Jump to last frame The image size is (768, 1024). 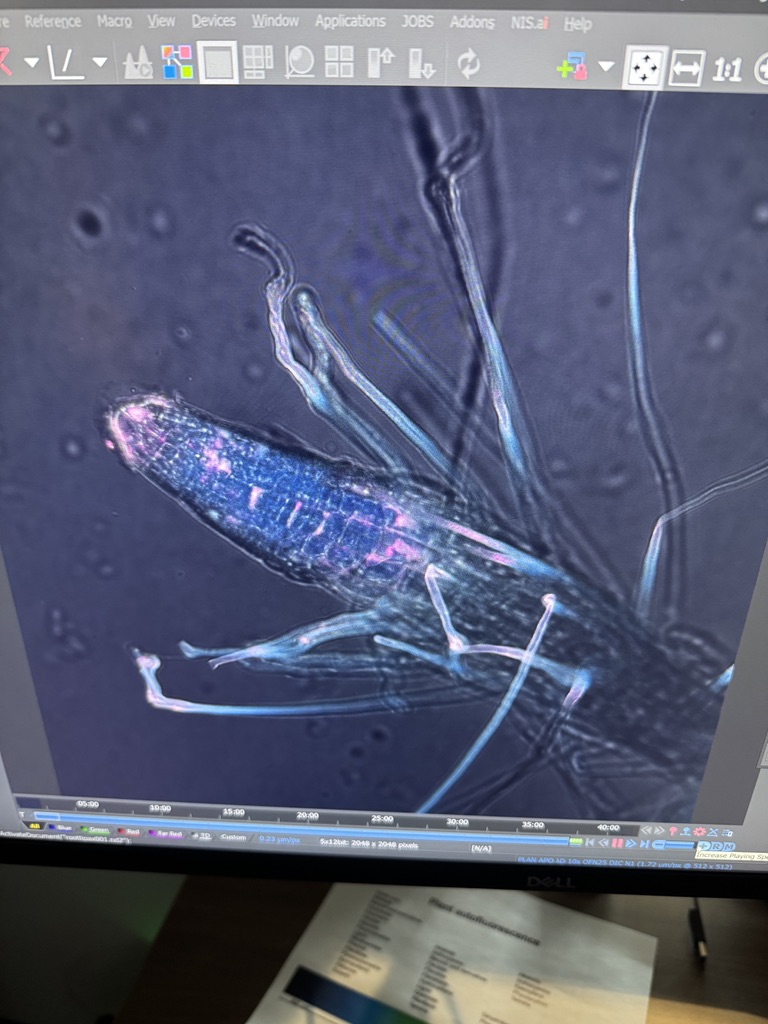[x=645, y=844]
